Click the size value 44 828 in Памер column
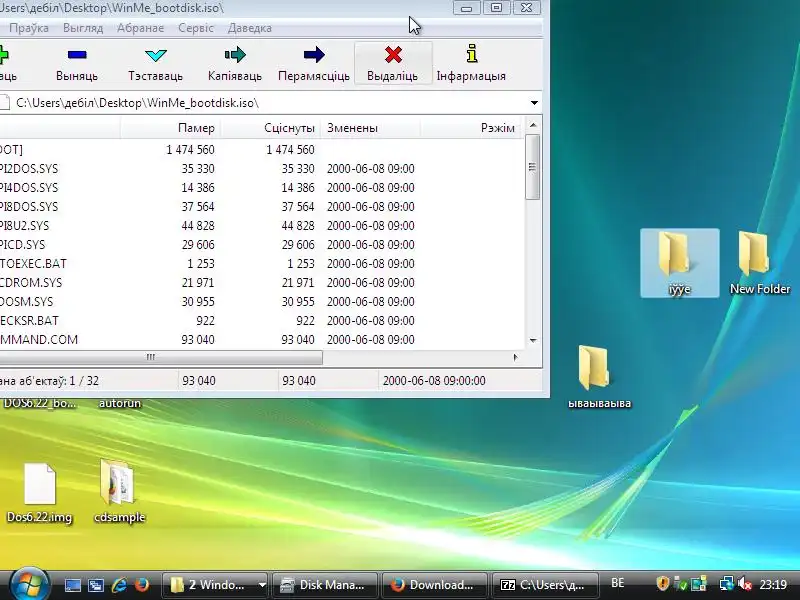This screenshot has height=600, width=800. pyautogui.click(x=197, y=226)
